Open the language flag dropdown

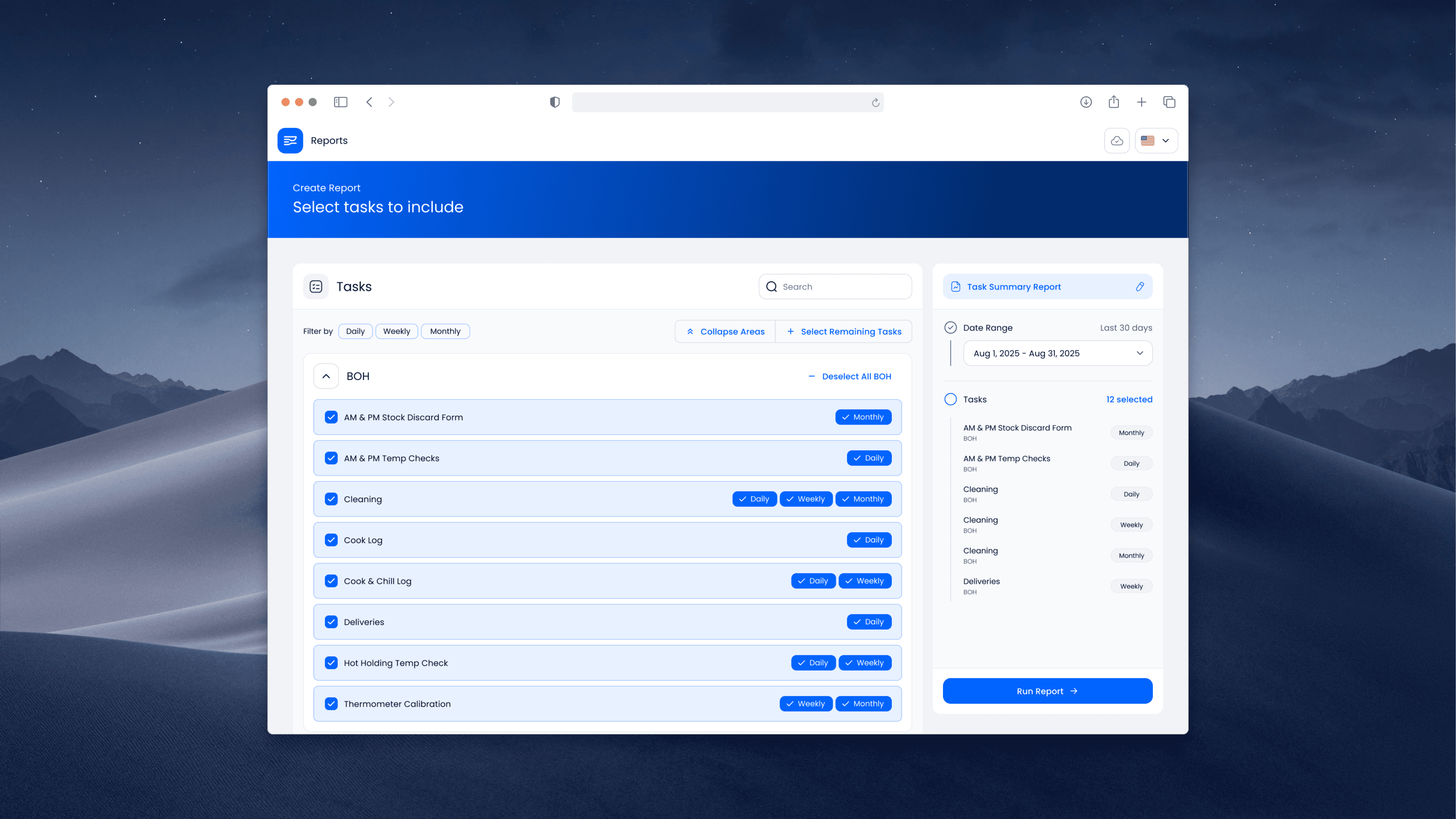tap(1156, 140)
